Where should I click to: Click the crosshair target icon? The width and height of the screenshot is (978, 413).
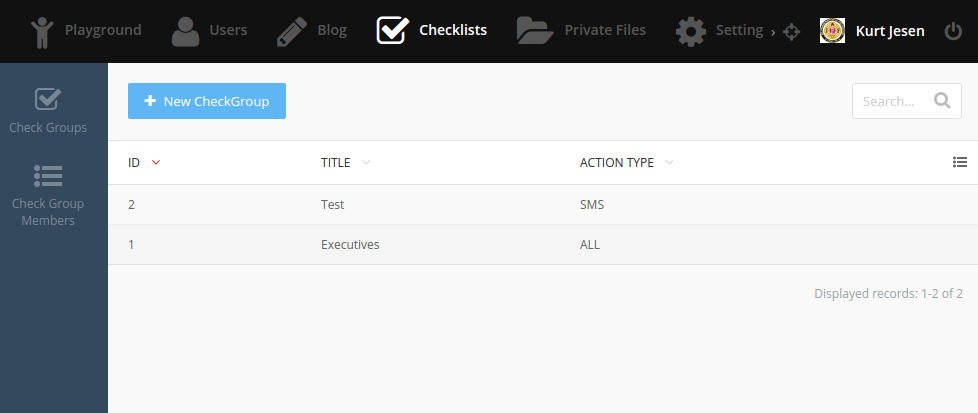[x=791, y=32]
